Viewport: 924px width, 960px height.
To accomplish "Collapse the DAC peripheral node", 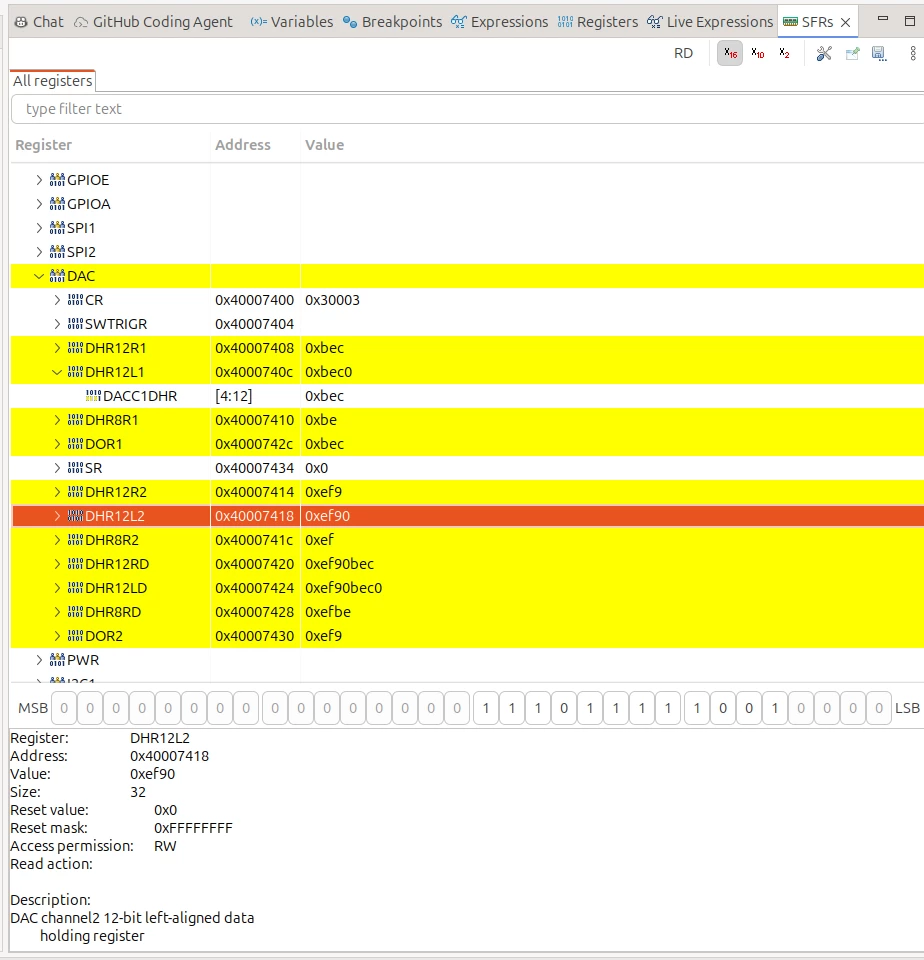I will click(39, 276).
